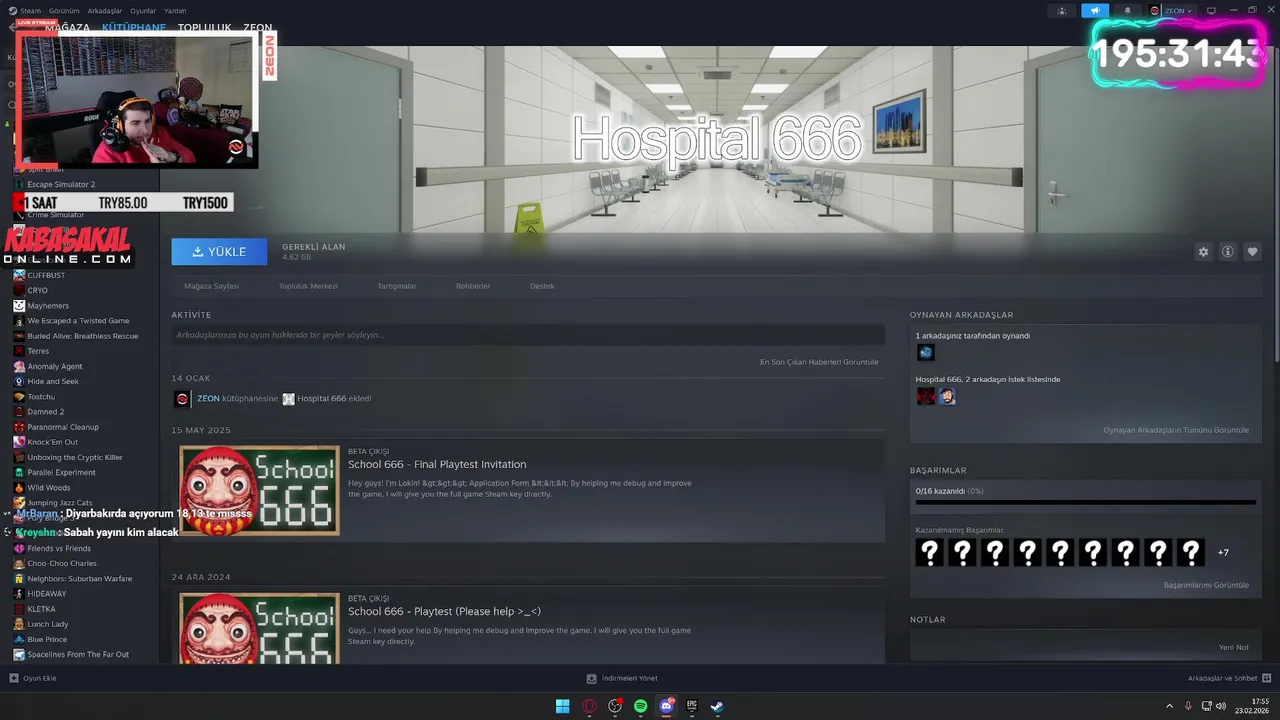
Task: Click first wishlist friend avatar
Action: tap(926, 396)
